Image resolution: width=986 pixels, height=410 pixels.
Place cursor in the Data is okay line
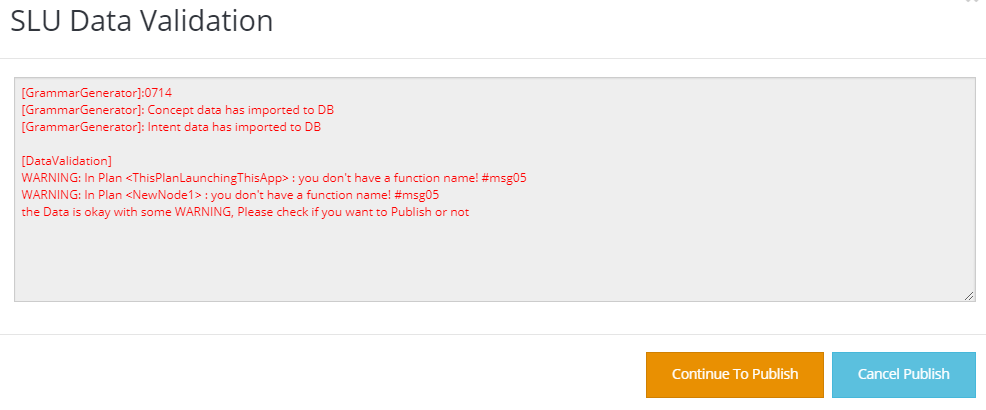click(245, 212)
